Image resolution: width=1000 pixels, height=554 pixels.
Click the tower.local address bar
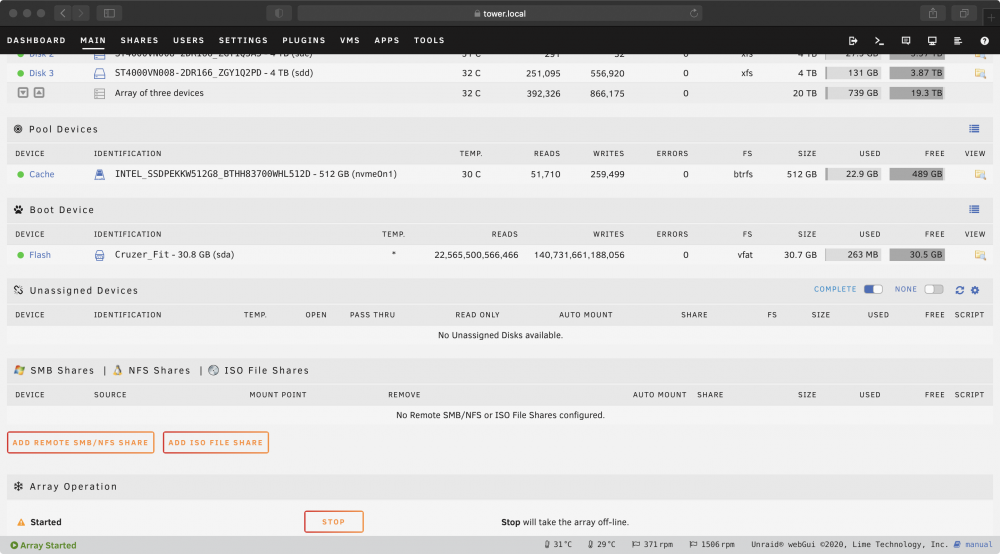click(x=500, y=13)
